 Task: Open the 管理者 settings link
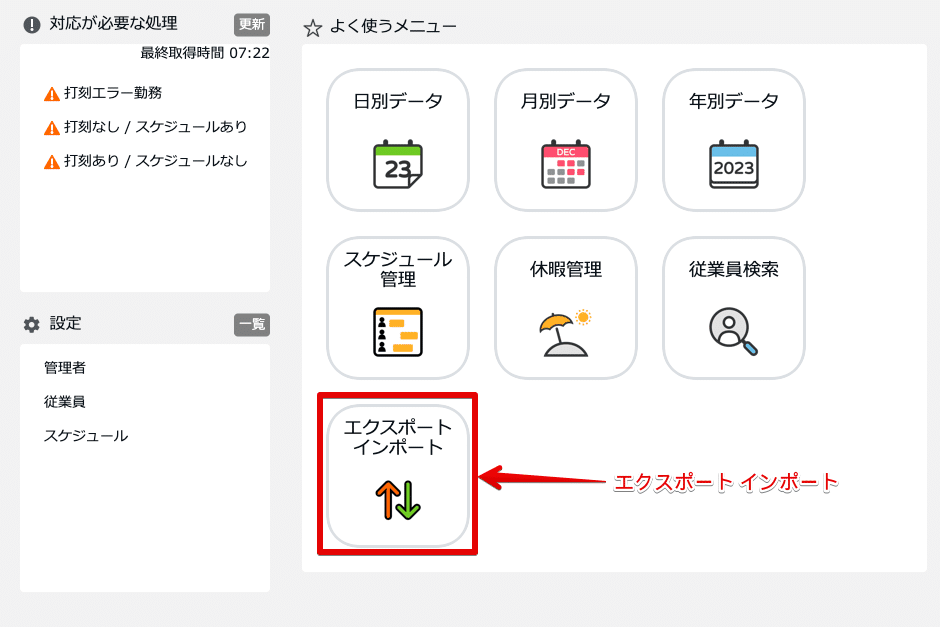pos(65,367)
